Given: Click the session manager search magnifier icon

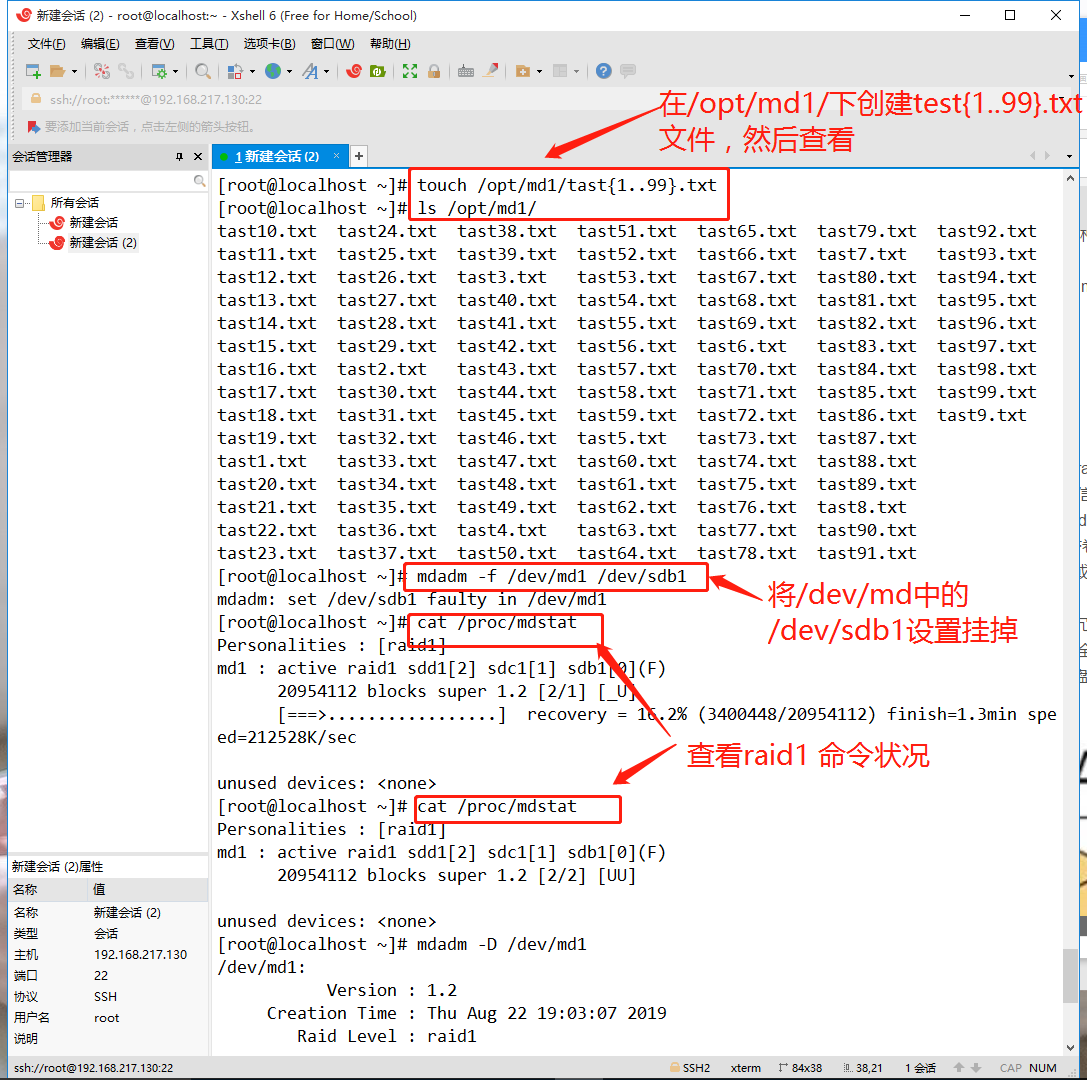Looking at the screenshot, I should tap(200, 181).
